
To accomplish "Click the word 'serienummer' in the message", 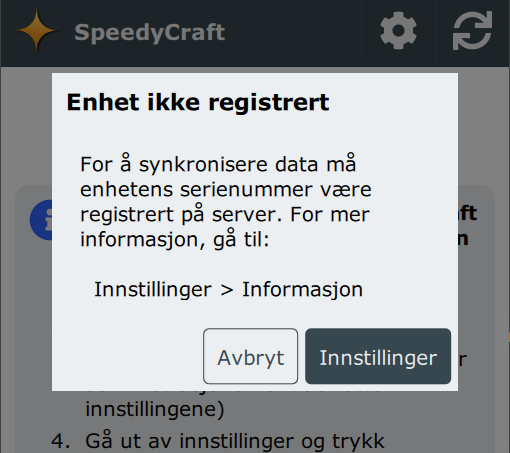I will (247, 190).
